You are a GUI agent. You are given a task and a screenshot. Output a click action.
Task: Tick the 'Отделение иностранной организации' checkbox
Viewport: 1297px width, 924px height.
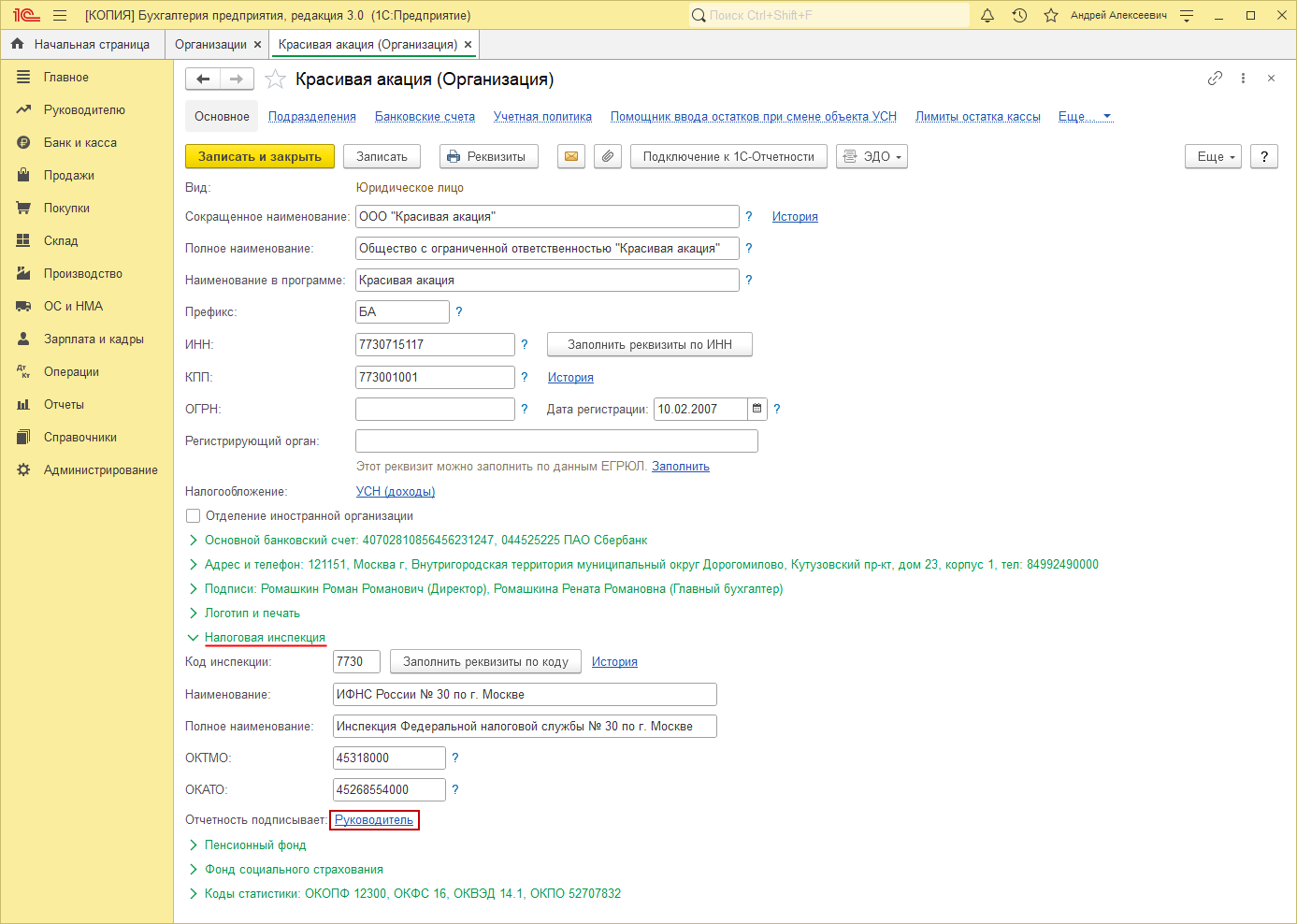pyautogui.click(x=194, y=516)
